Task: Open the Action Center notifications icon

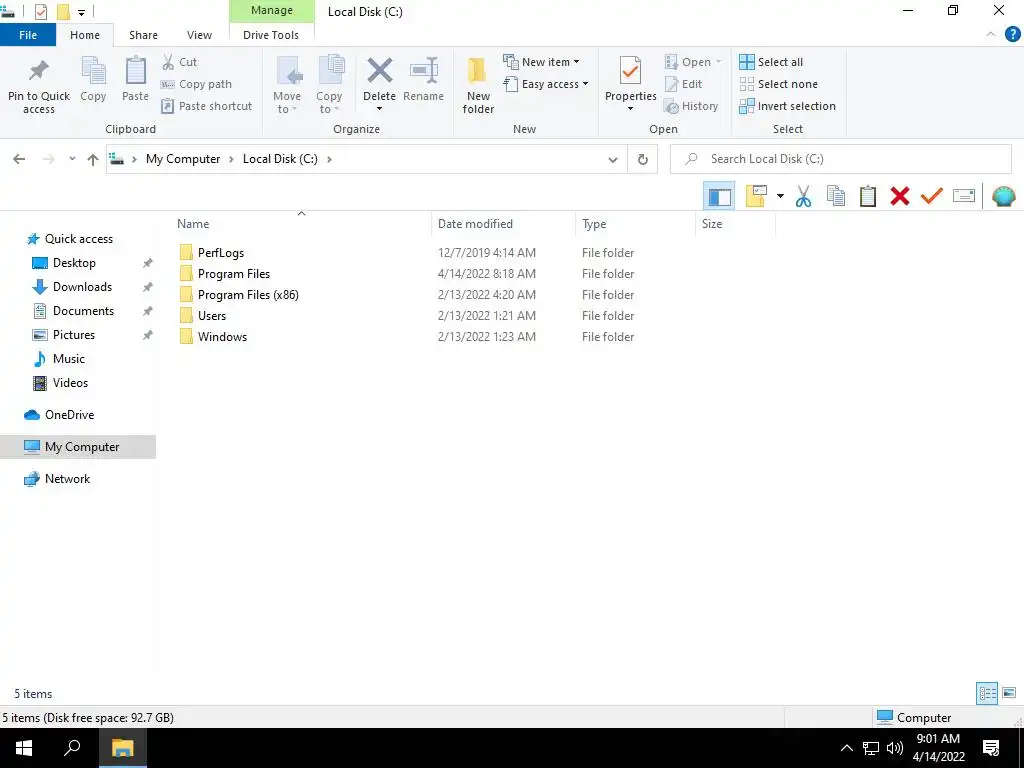Action: click(x=991, y=748)
